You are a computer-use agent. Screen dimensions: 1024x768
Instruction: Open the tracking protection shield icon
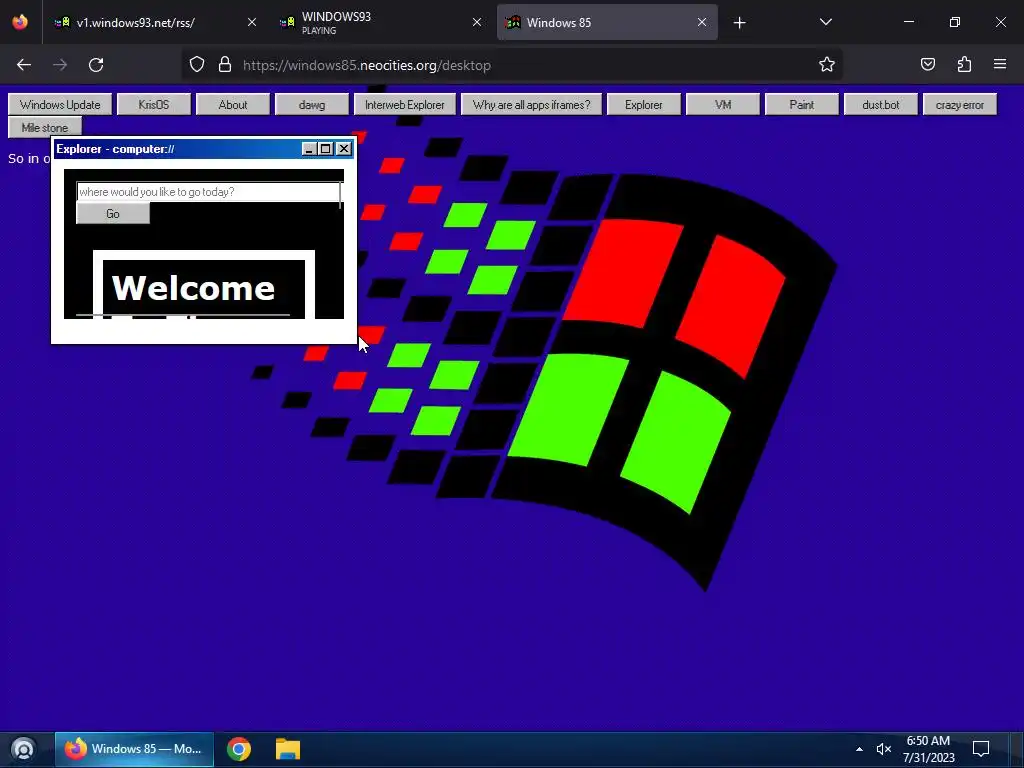[197, 65]
